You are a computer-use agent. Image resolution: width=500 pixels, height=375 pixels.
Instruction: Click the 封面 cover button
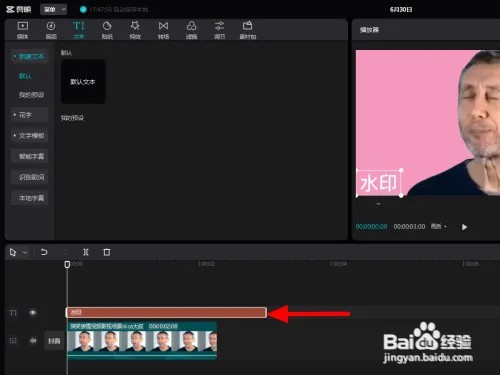coord(54,341)
